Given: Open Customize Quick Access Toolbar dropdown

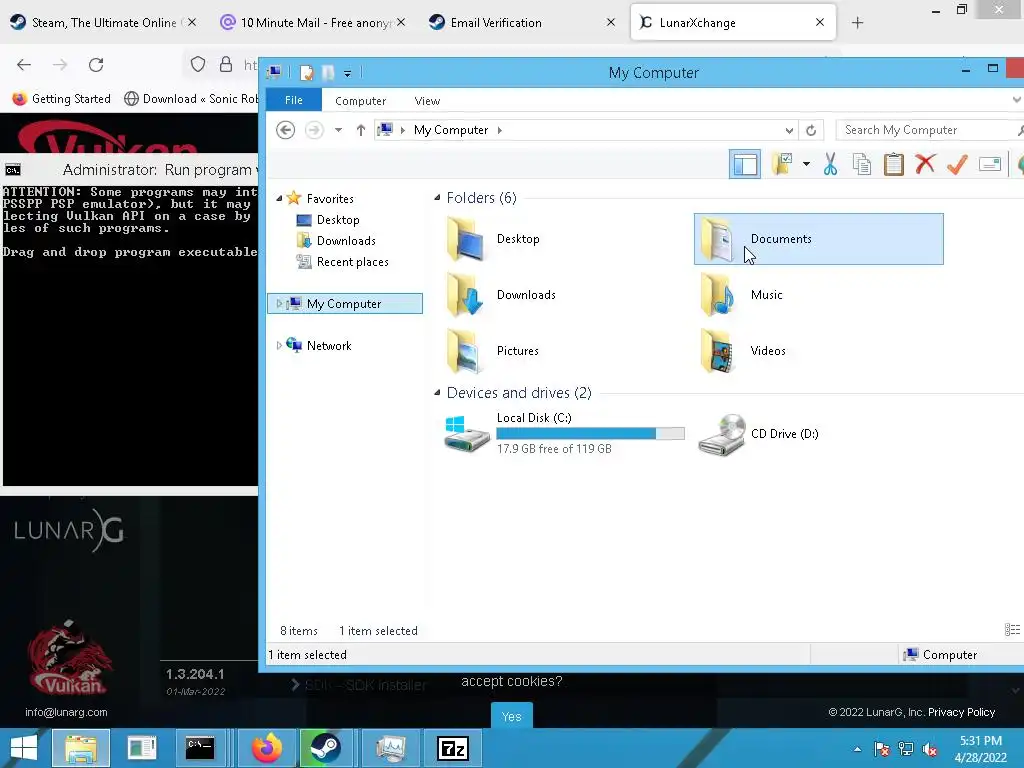Looking at the screenshot, I should [347, 73].
